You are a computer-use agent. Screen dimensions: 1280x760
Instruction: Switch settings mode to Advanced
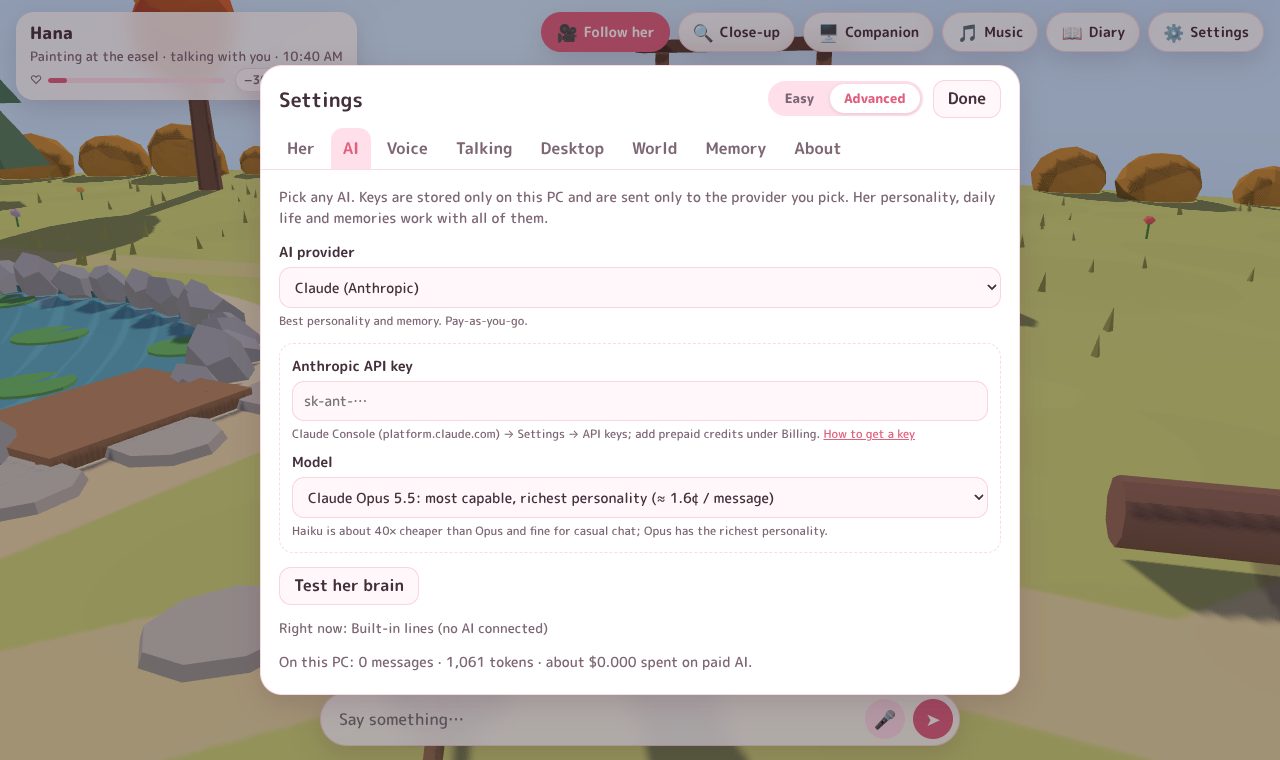coord(874,98)
